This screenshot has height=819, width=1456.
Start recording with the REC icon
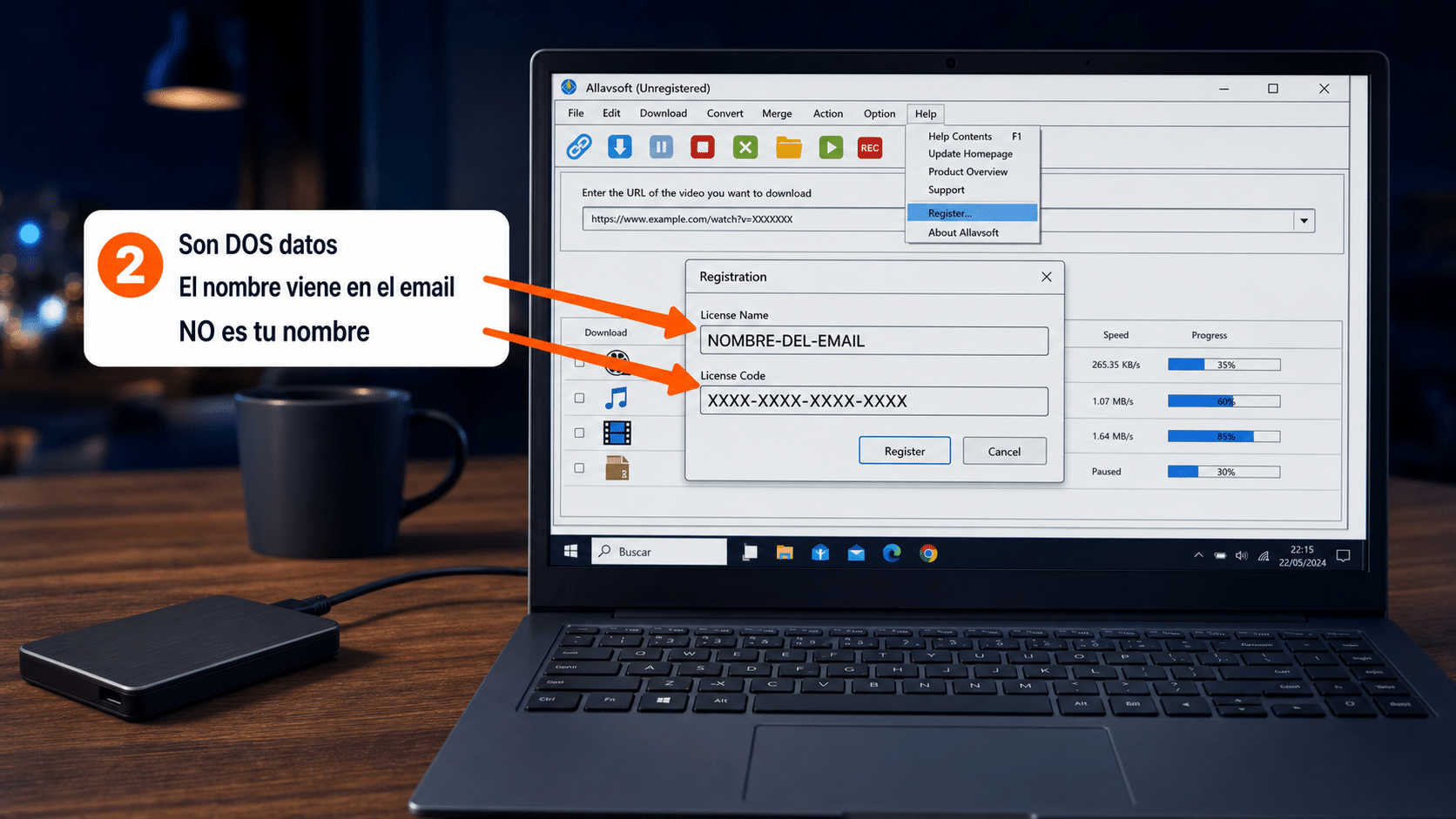[870, 148]
